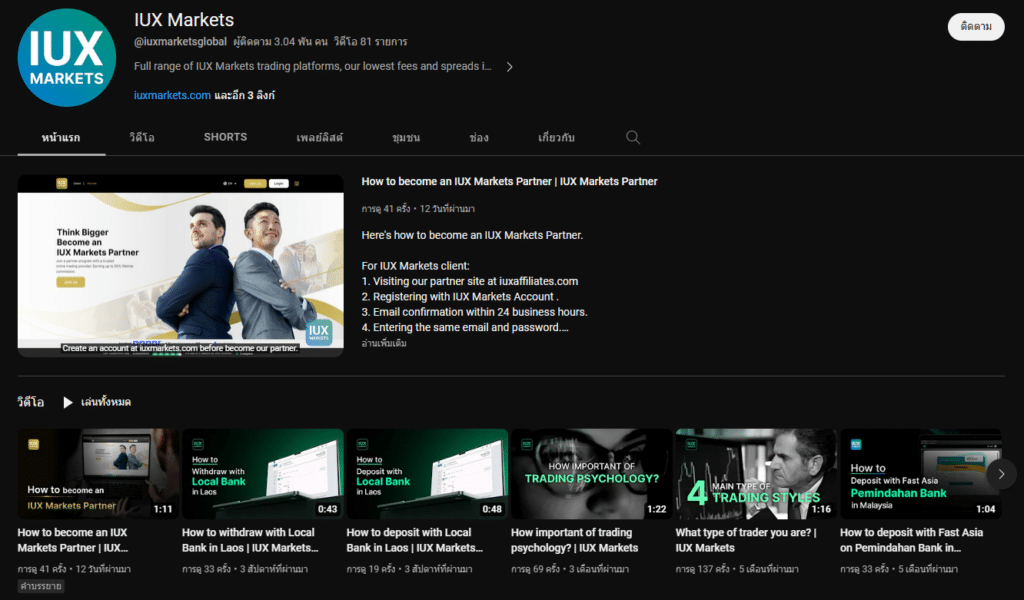Open the How to become IUX Partner thumbnail
Image resolution: width=1024 pixels, height=600 pixels.
[x=98, y=473]
